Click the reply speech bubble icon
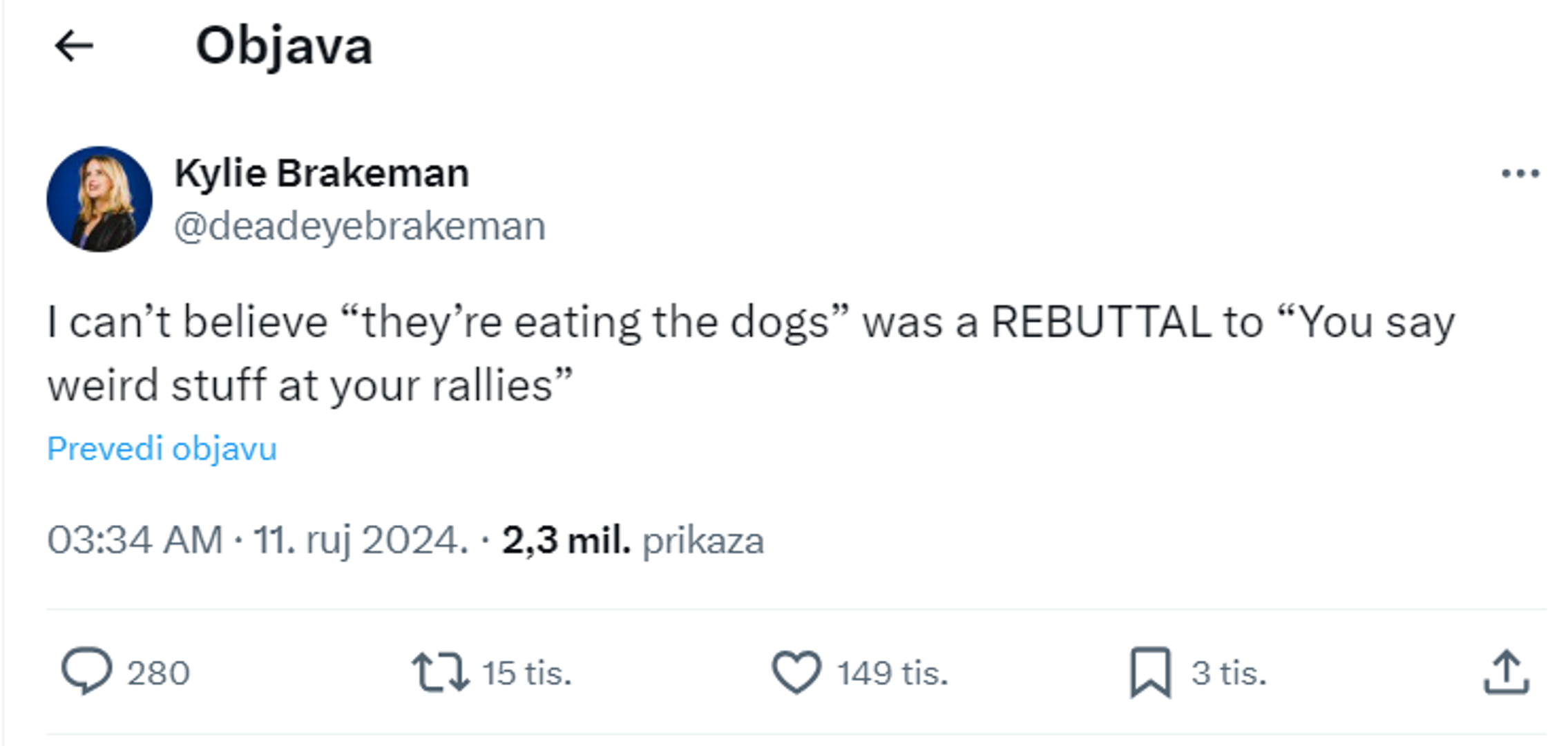Viewport: 1568px width, 746px height. click(86, 671)
